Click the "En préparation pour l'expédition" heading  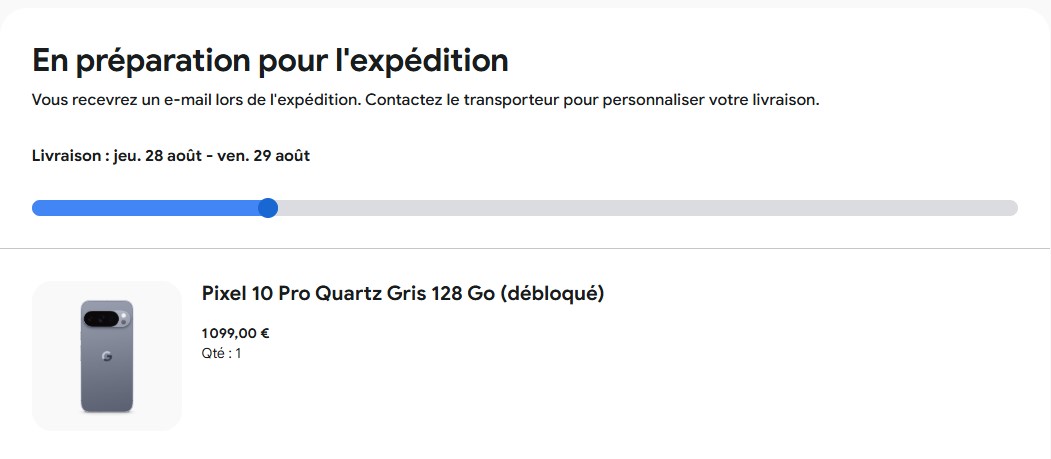[270, 60]
